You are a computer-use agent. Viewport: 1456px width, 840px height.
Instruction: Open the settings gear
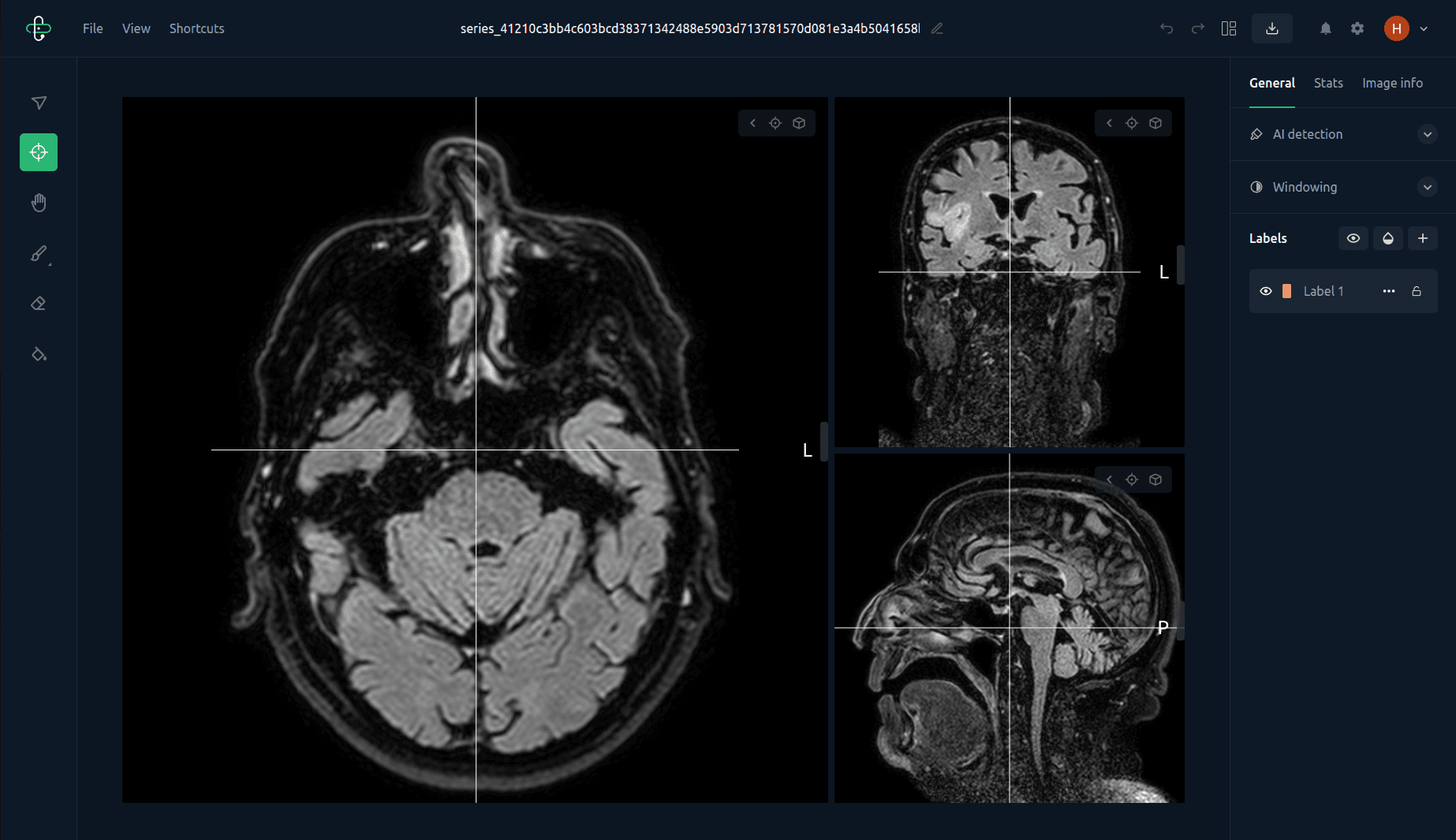1357,28
